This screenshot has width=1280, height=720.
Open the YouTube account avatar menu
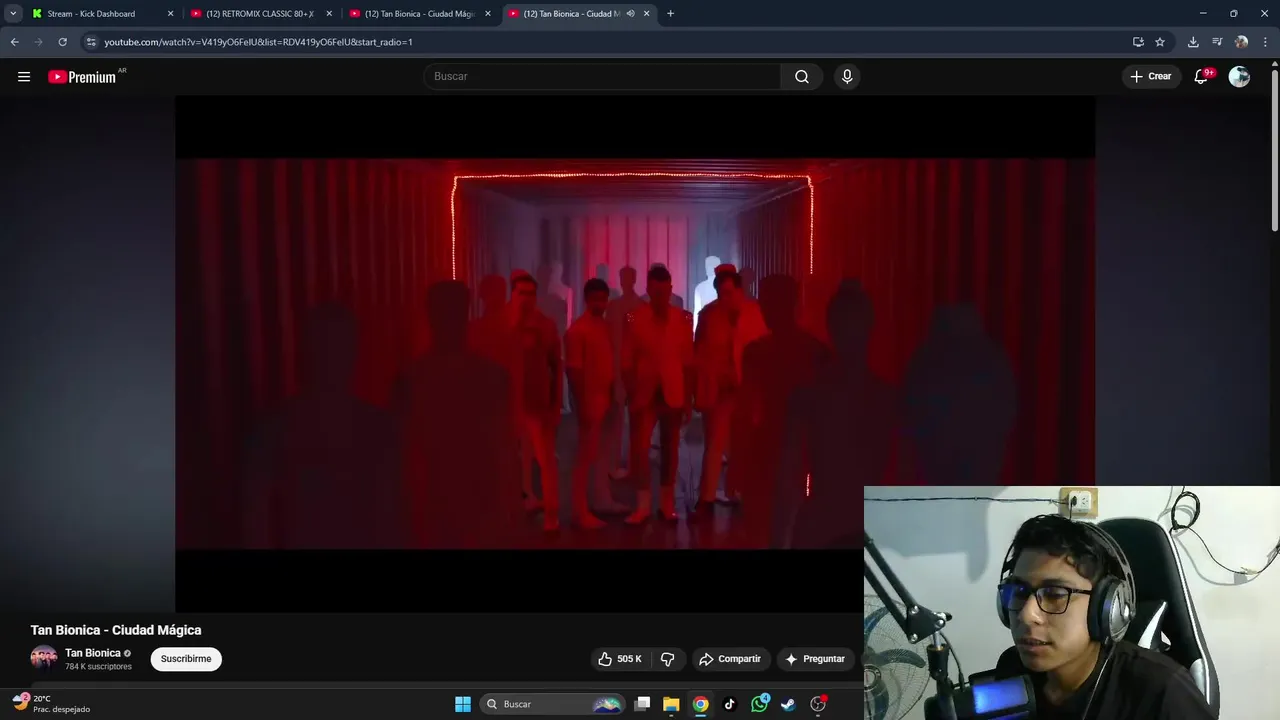click(x=1239, y=77)
